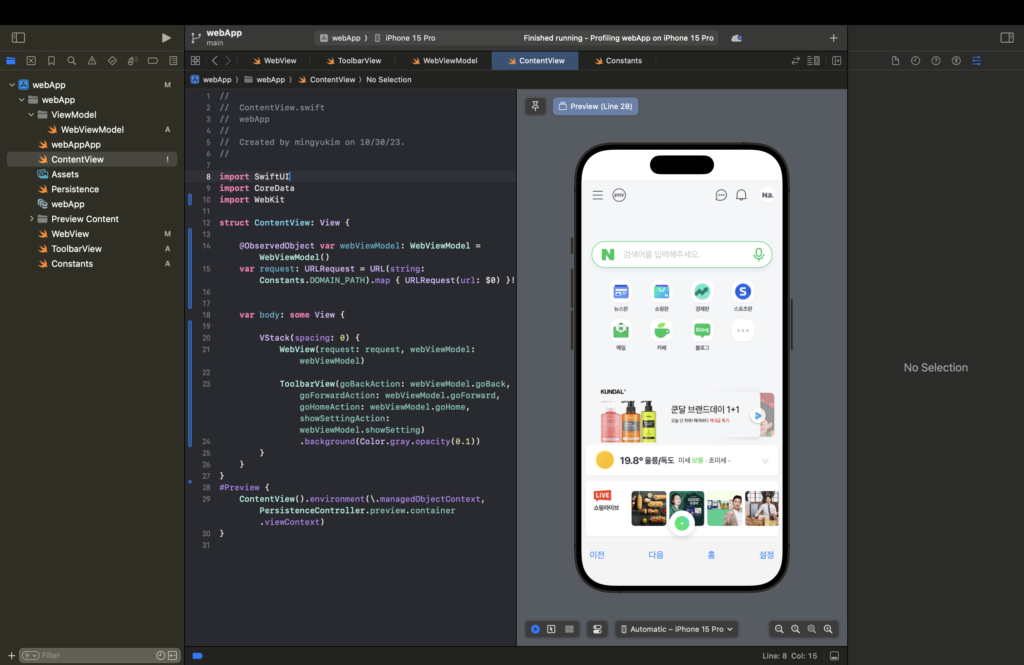Viewport: 1024px width, 665px height.
Task: Pin the preview canvas
Action: [x=535, y=106]
